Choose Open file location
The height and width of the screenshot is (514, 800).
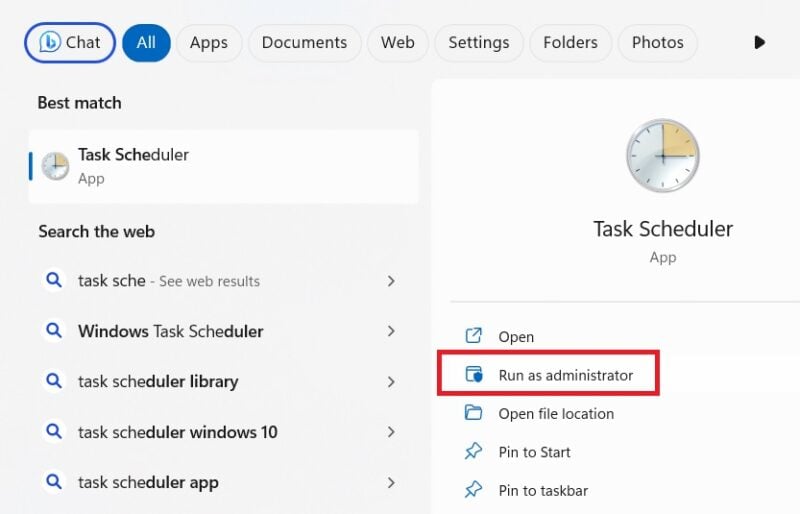pyautogui.click(x=556, y=413)
